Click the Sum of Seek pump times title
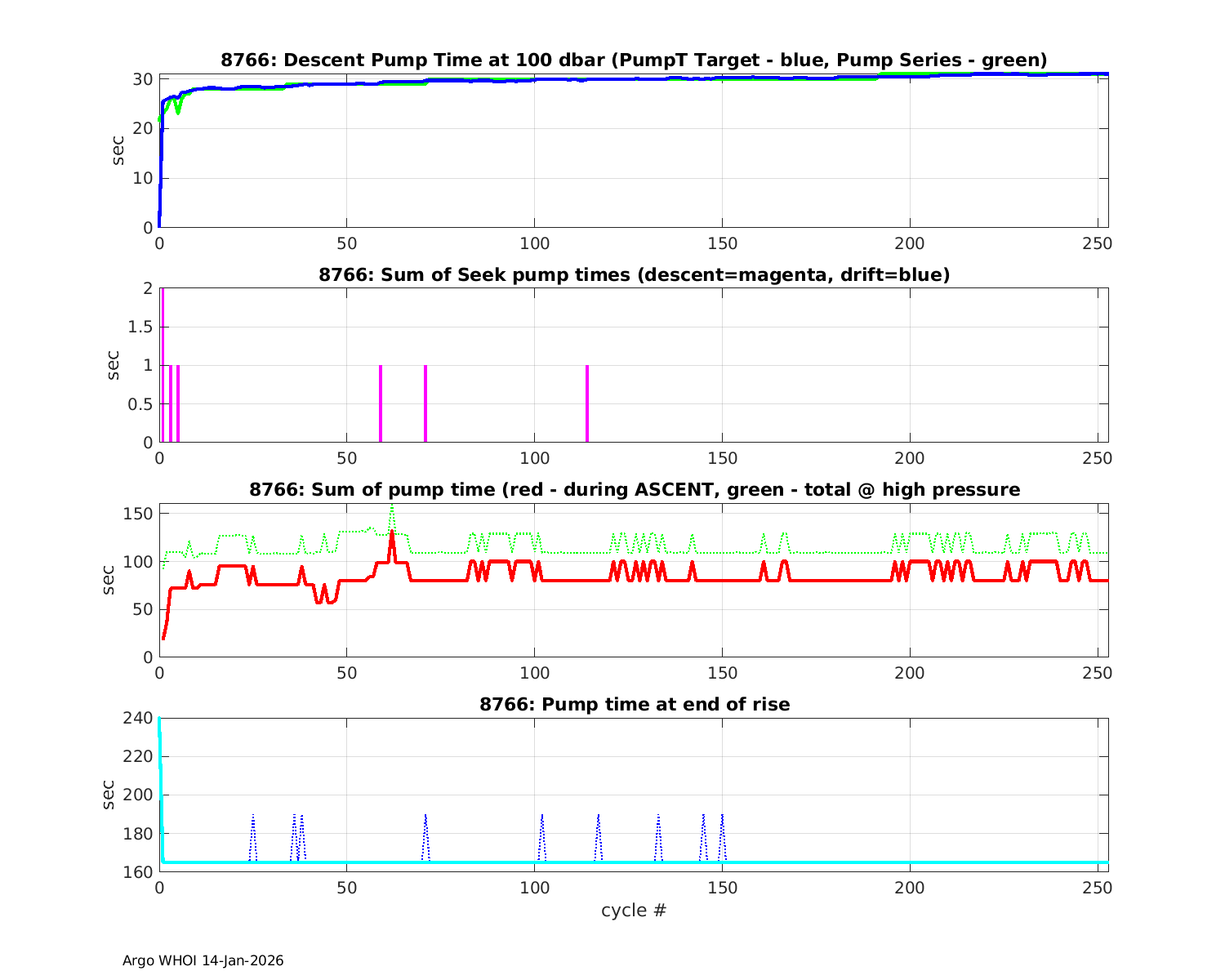The image size is (1225, 980). pos(634,275)
